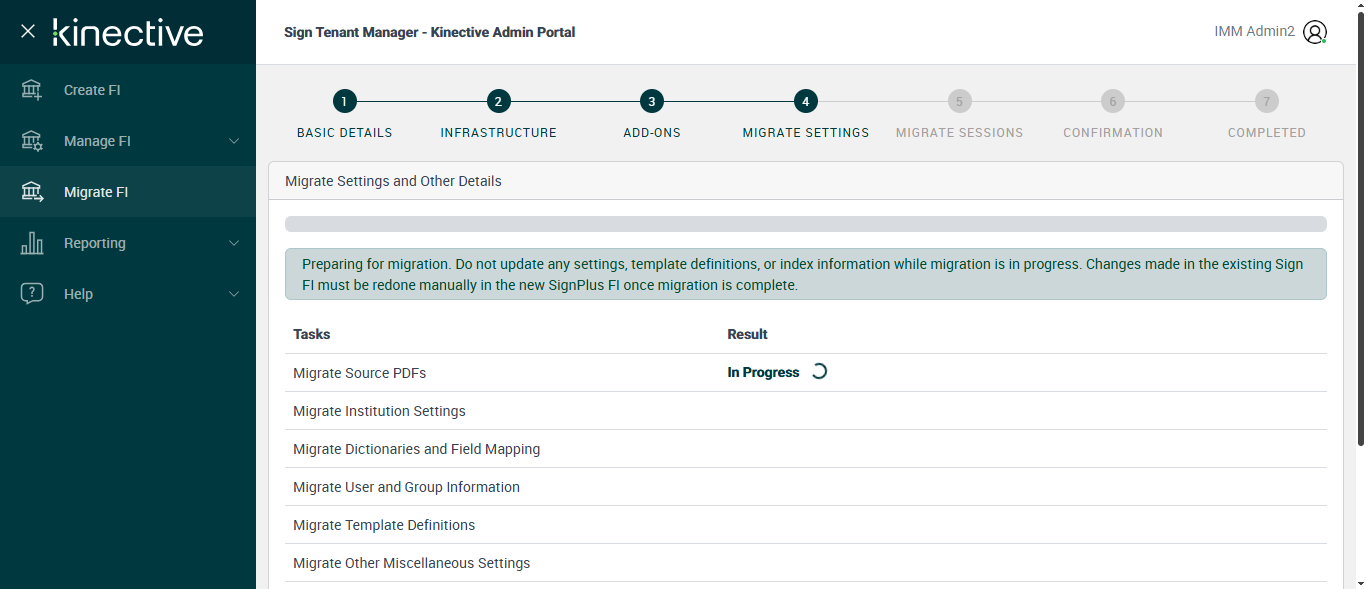Select step 4 Migrate Settings
Viewport: 1366px width, 589px height.
pos(805,101)
